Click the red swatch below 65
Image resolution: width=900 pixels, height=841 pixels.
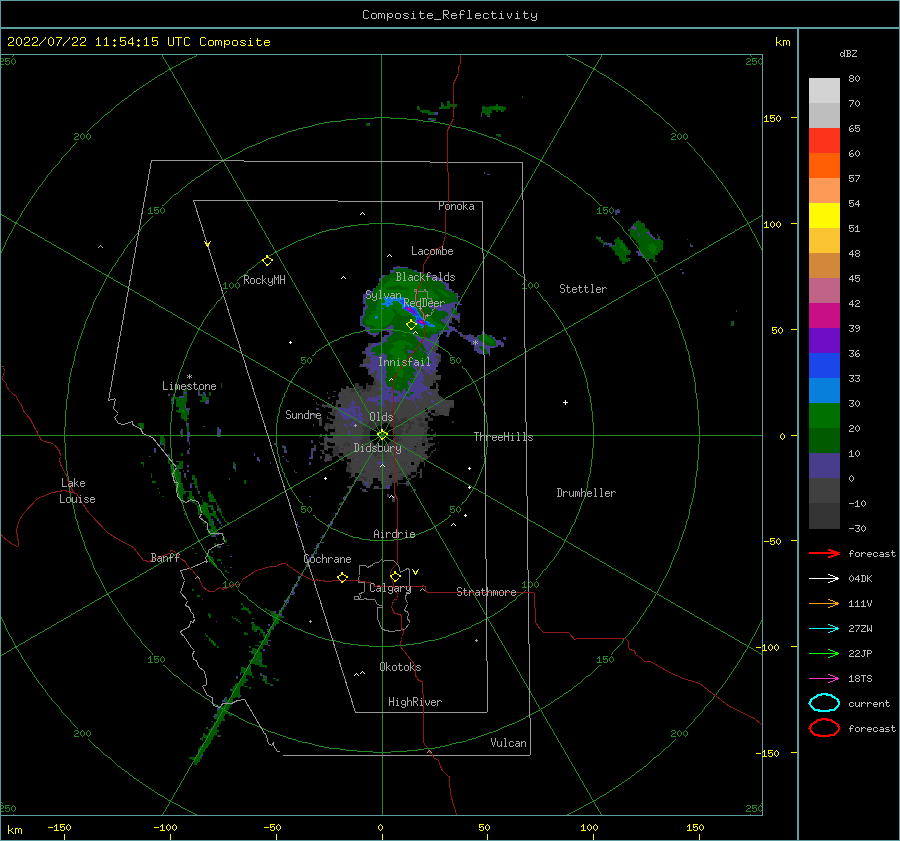[x=824, y=140]
